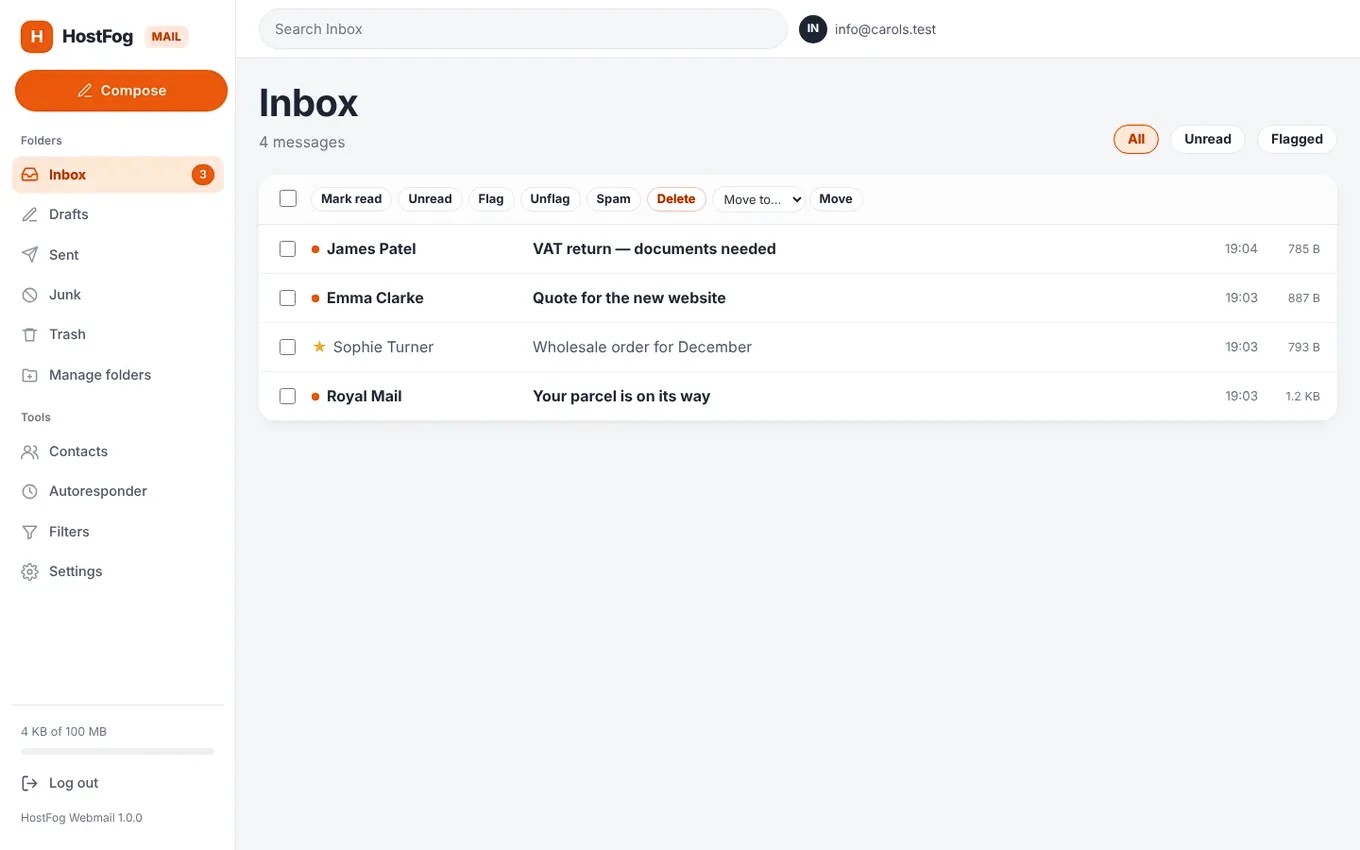This screenshot has width=1360, height=850.
Task: Click the Junk blocked-circle icon
Action: click(30, 295)
